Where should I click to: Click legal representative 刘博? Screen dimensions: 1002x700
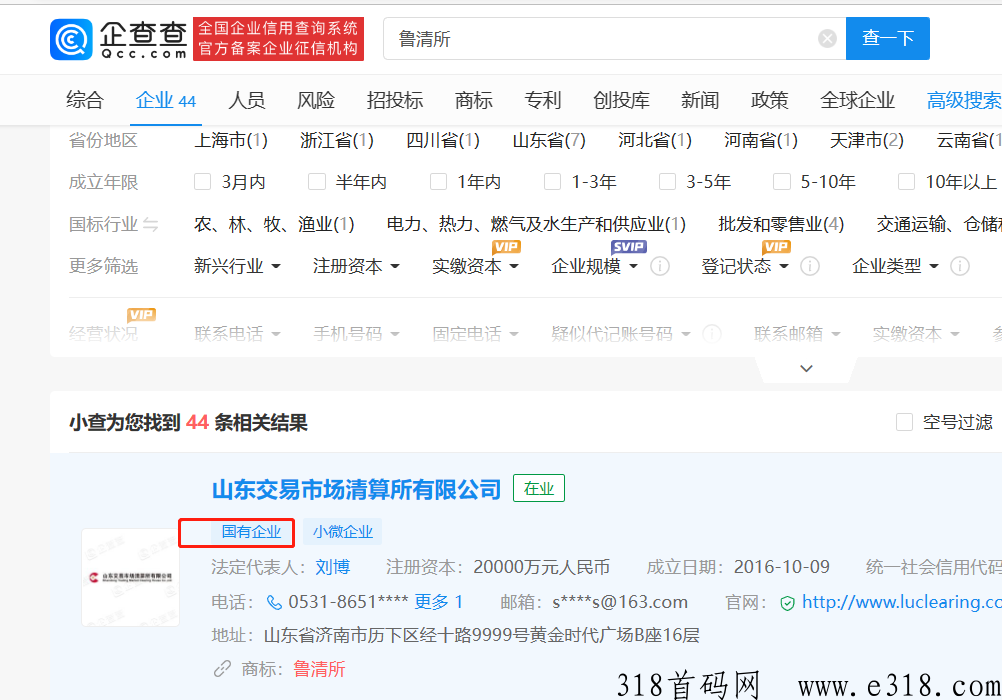coord(332,567)
